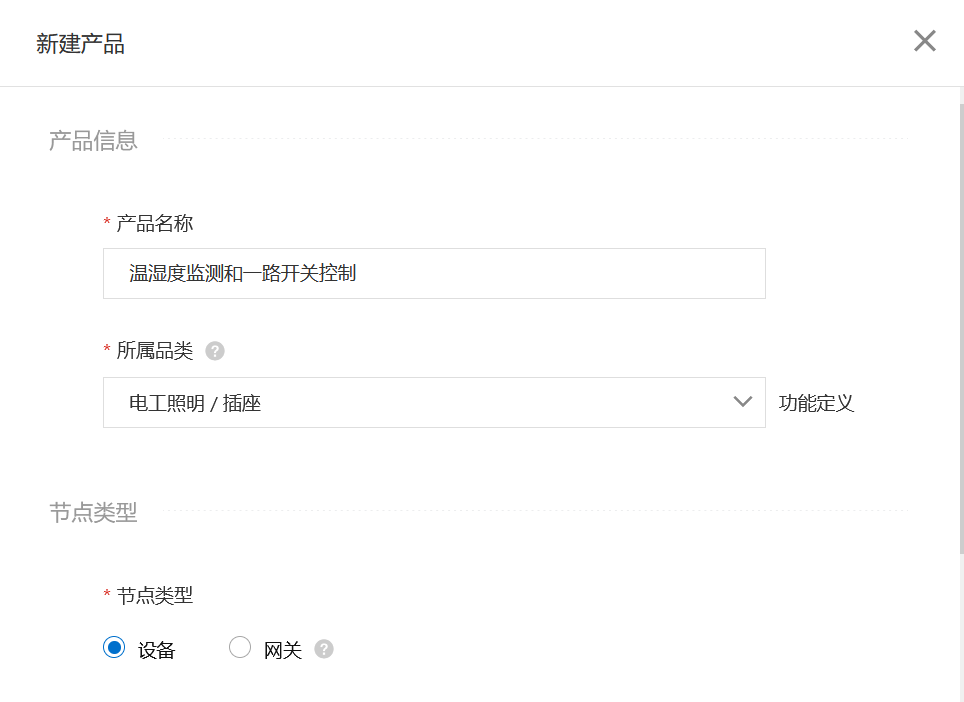Image resolution: width=964 pixels, height=702 pixels.
Task: Open the 功能定义 link
Action: (x=816, y=403)
